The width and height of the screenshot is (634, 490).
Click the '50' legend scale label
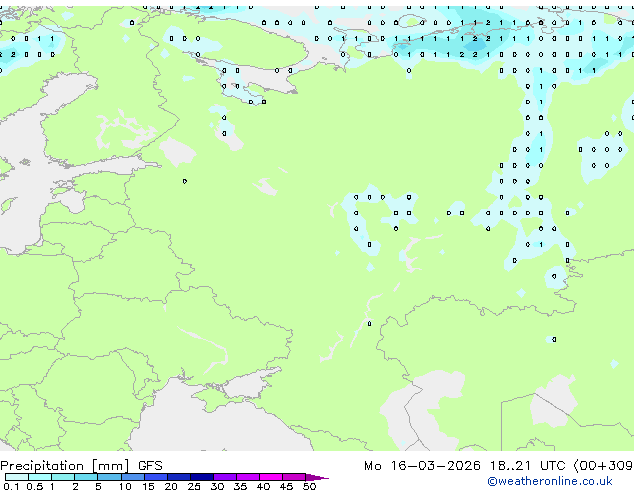coord(309,486)
